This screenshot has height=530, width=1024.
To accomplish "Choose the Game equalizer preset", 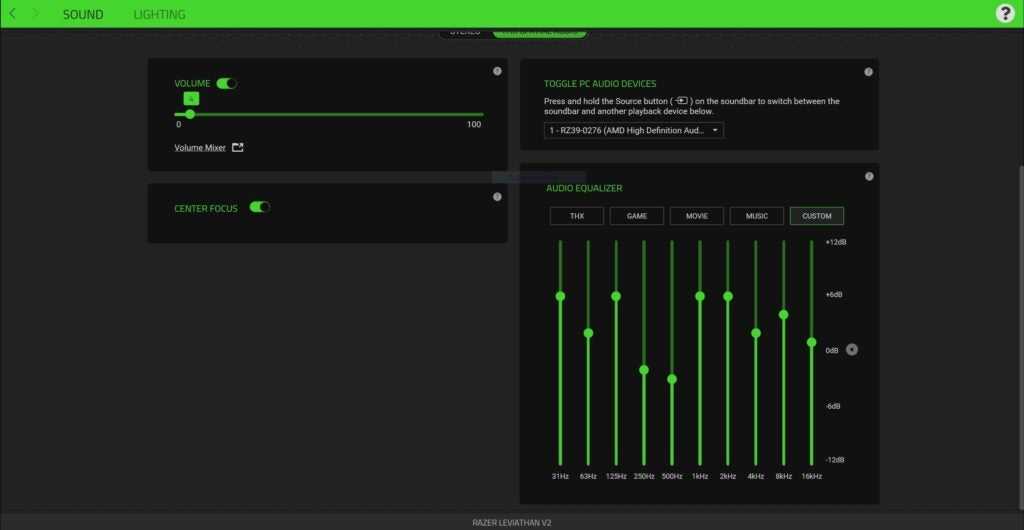I will (637, 216).
